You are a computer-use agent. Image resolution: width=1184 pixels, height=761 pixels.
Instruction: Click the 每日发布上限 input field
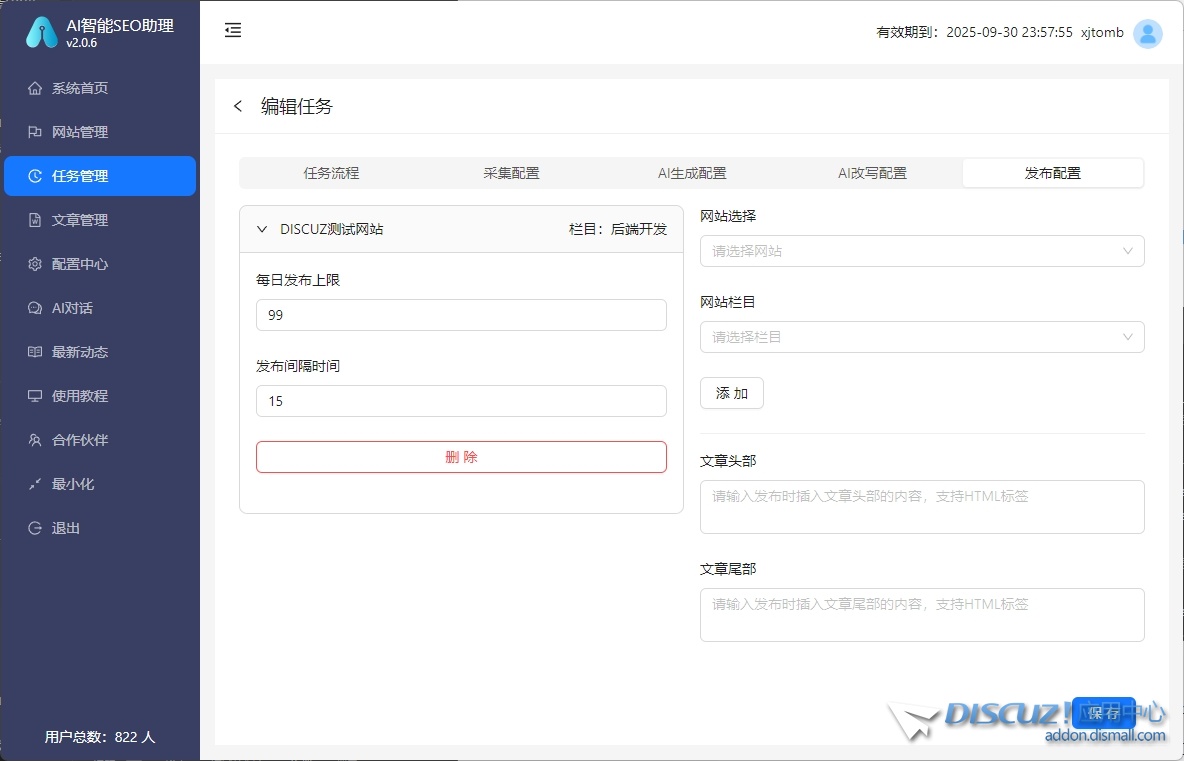pyautogui.click(x=461, y=315)
